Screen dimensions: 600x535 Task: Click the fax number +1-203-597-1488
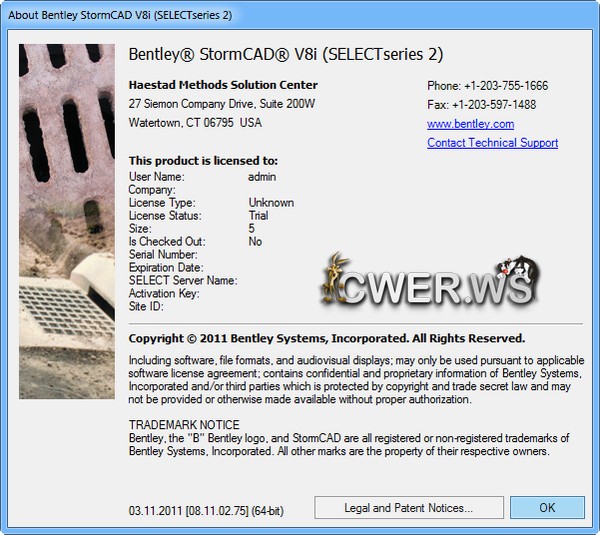pos(494,104)
